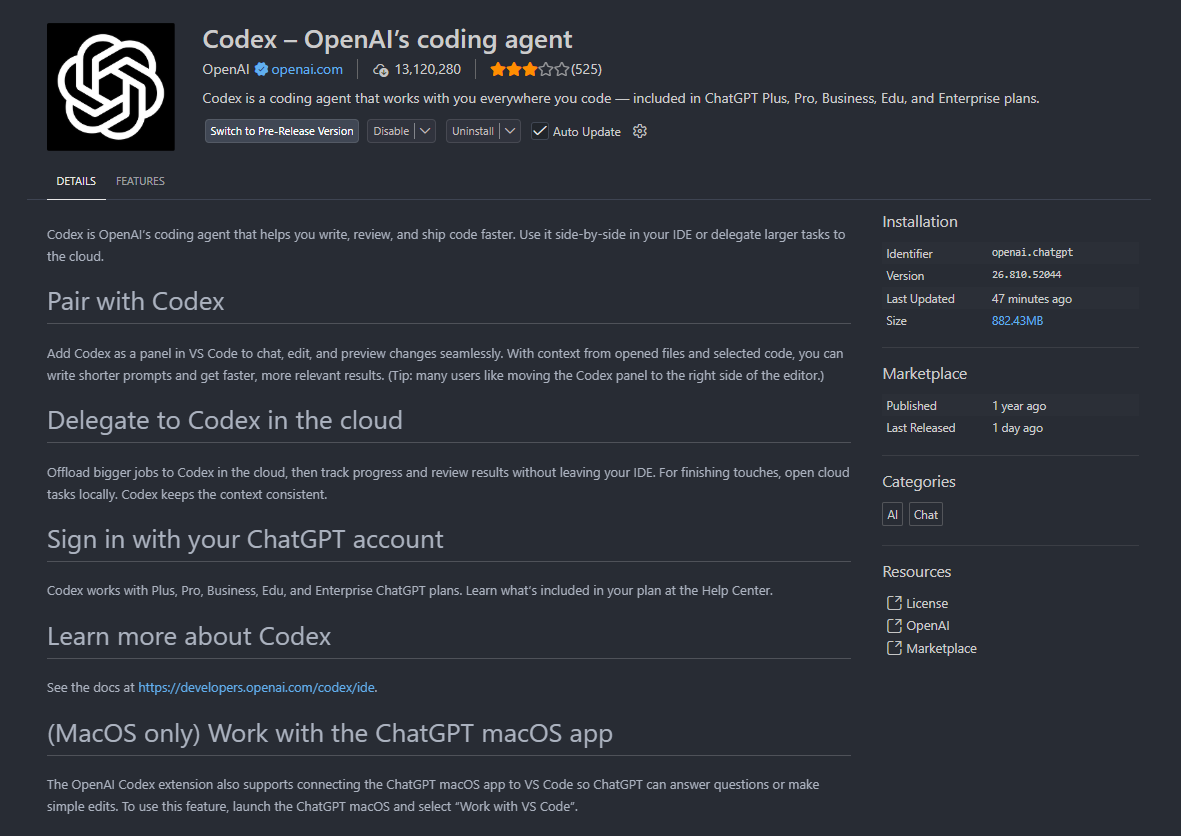
Task: Open the developers.openai.com/codex/ide docs link
Action: tap(256, 687)
